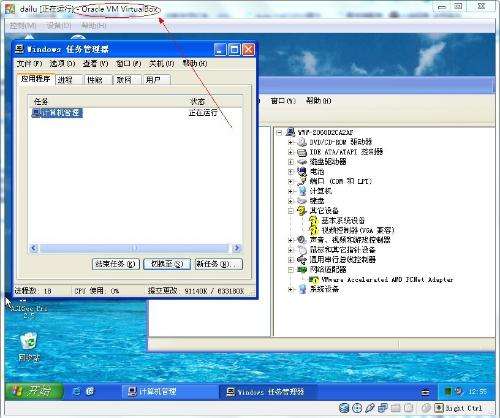500x418 pixels.
Task: Expand the 计算机 node
Action: (291, 191)
